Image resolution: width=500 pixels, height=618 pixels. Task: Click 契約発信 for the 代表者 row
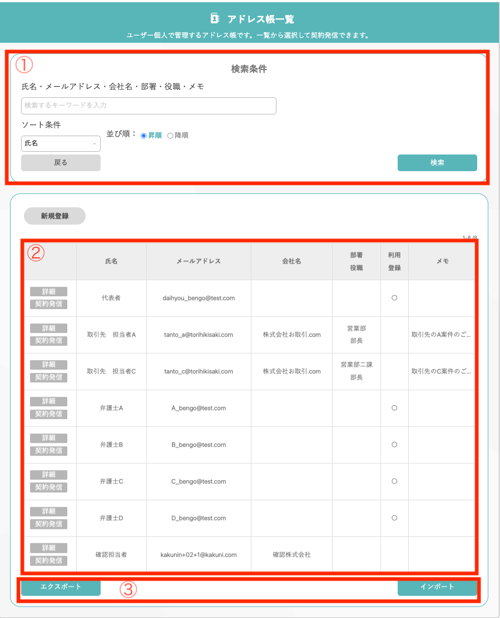coord(48,304)
